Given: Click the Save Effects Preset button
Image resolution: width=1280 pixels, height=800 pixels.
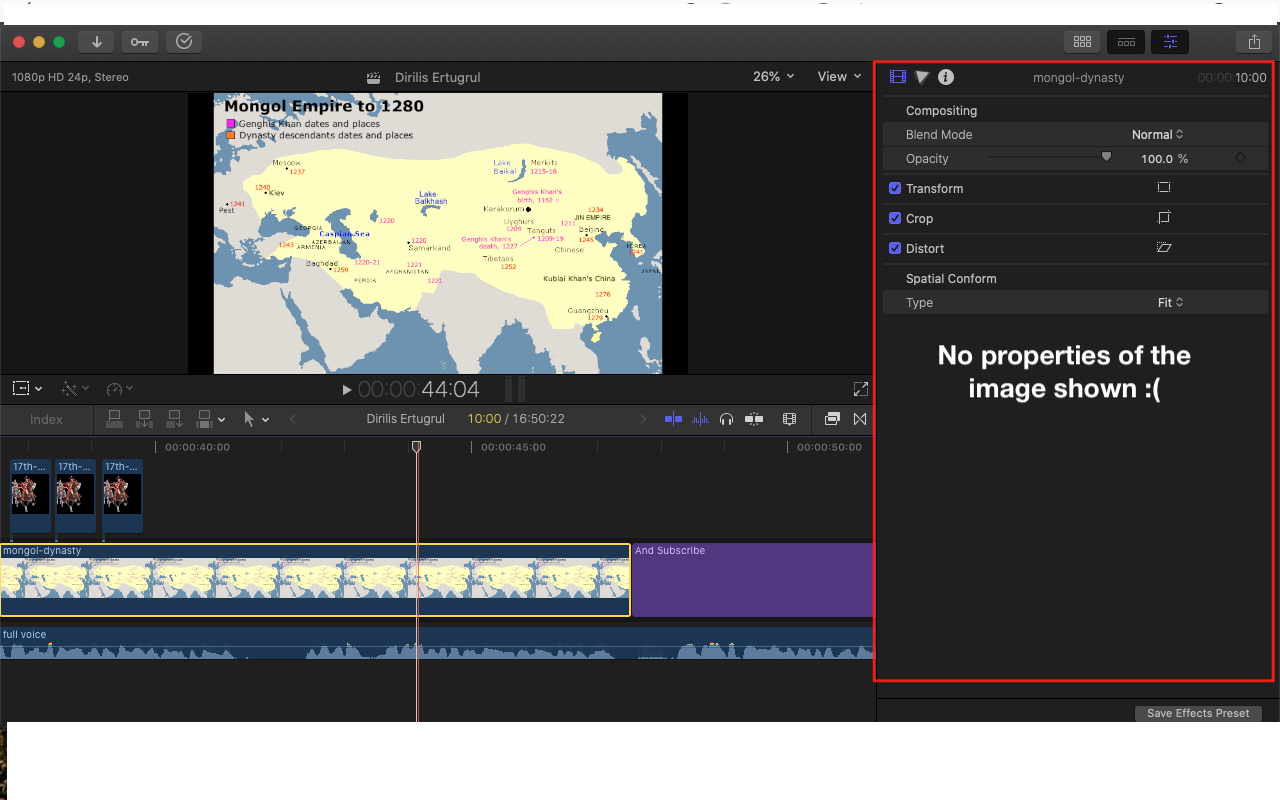Looking at the screenshot, I should [x=1198, y=713].
